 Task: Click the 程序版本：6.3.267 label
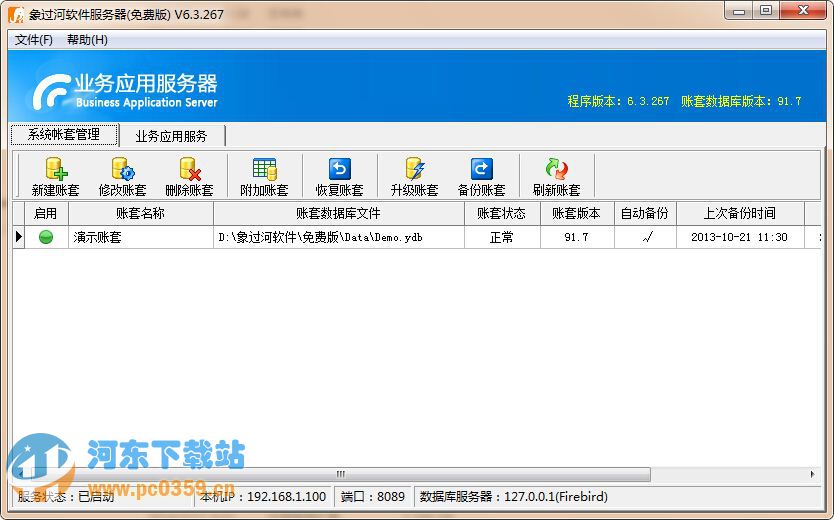(x=618, y=101)
